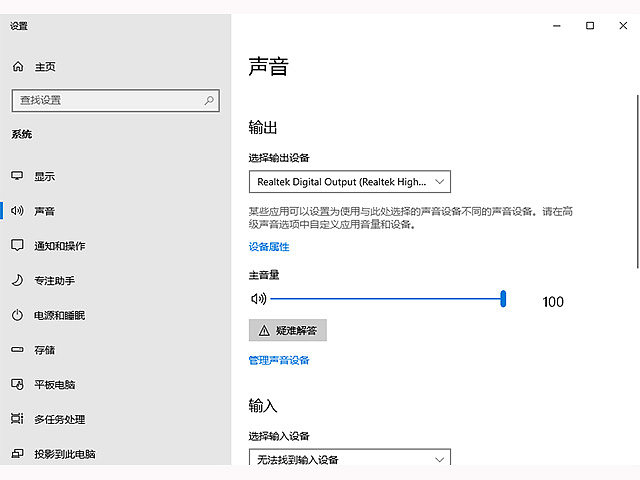640x480 pixels.
Task: Click the tablet icon beside 平板电脑
Action: point(17,384)
